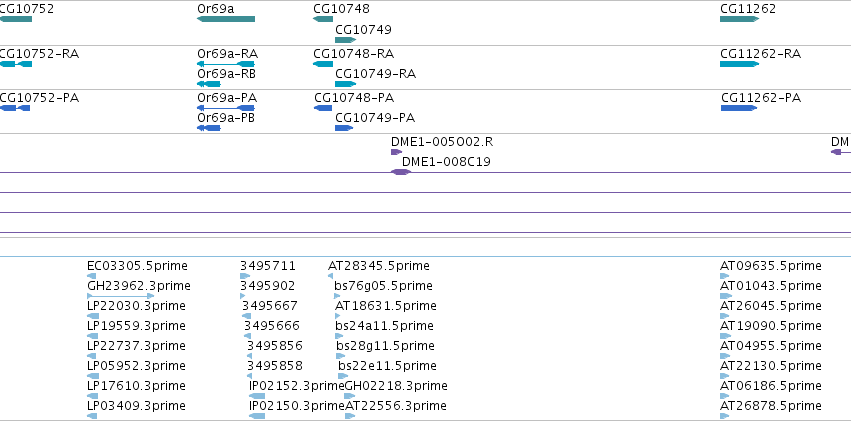
Task: Click the IP02152.3prime label
Action: [297, 386]
